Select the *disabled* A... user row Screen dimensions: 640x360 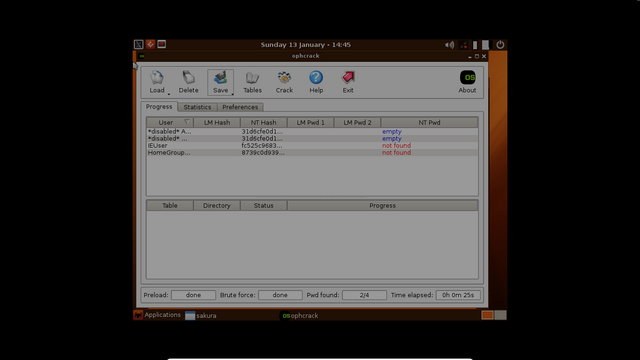(312, 131)
